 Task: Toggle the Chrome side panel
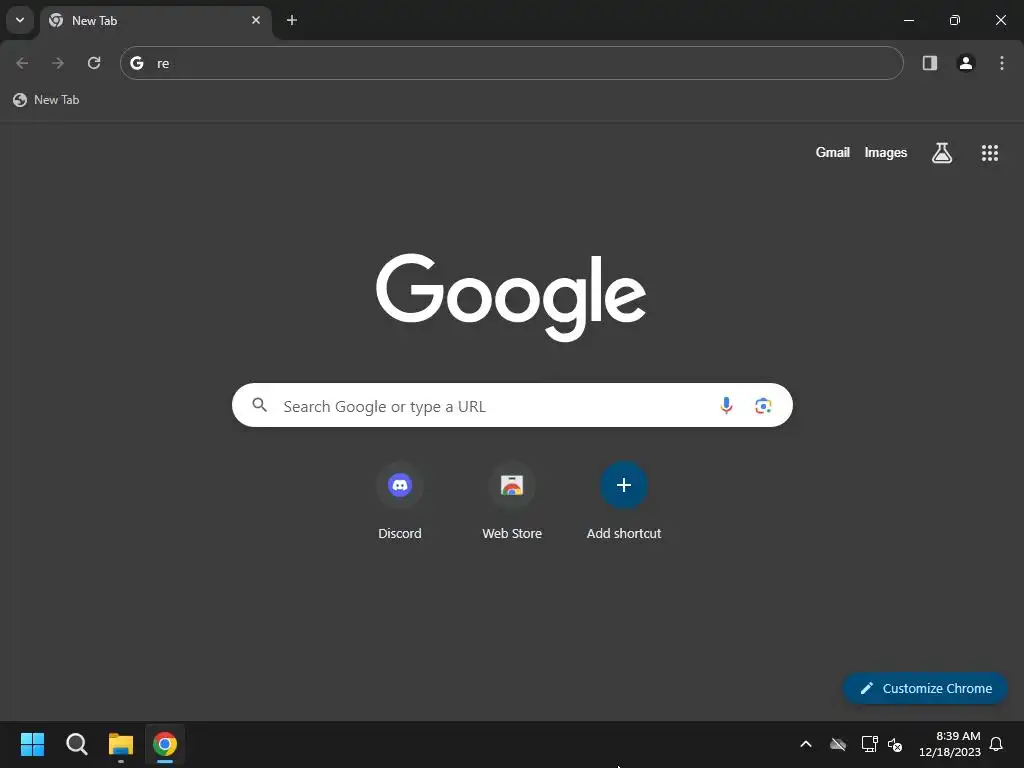pos(930,63)
